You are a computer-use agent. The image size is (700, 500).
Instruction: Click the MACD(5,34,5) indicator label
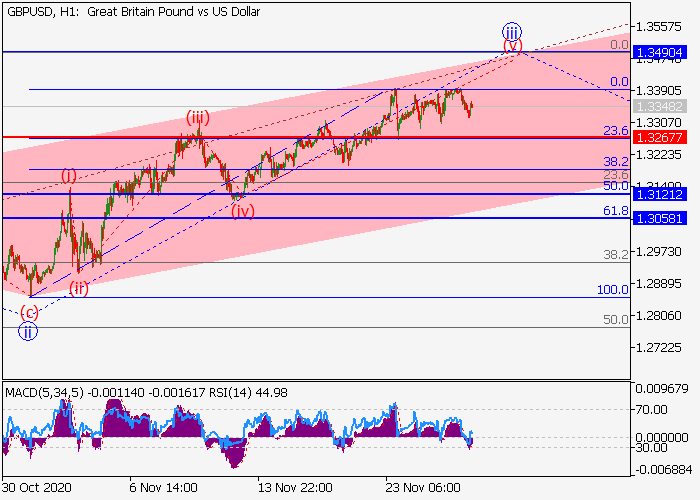click(x=44, y=393)
